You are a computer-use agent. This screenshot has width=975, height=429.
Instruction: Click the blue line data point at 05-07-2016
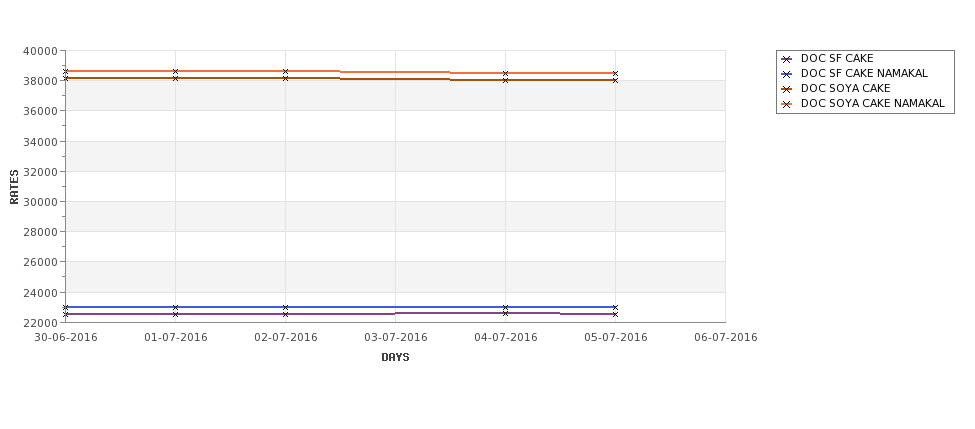pos(616,307)
